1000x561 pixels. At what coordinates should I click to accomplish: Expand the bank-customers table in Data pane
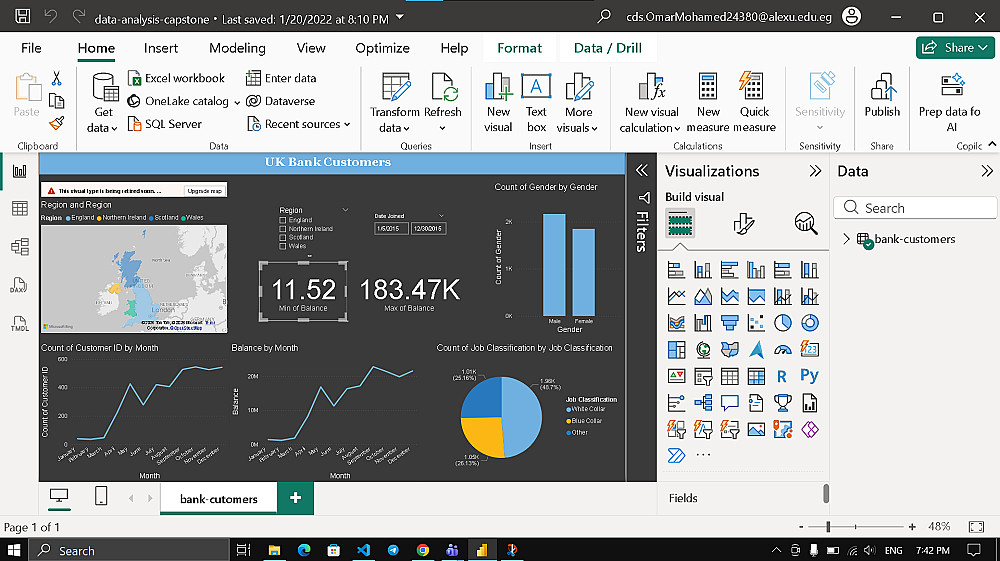pyautogui.click(x=846, y=239)
